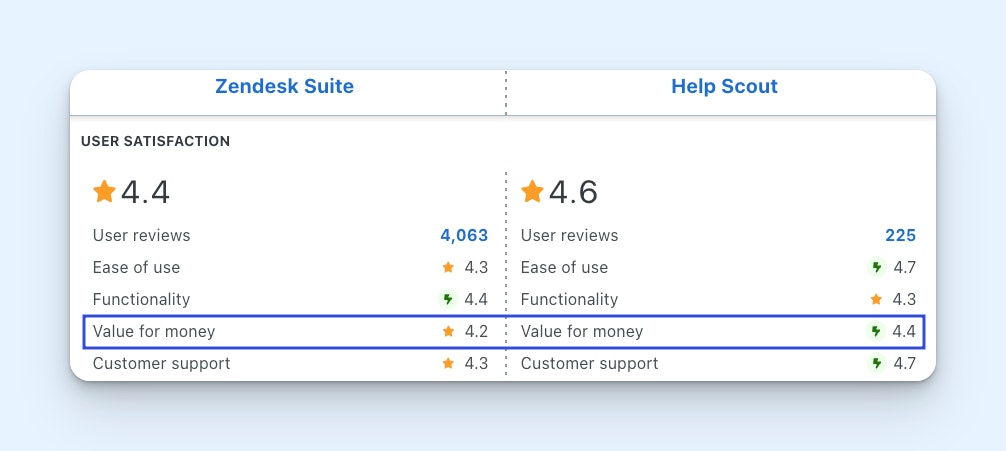Click the Zendesk 'User reviews' label
Viewport: 1006px width, 451px height.
142,235
